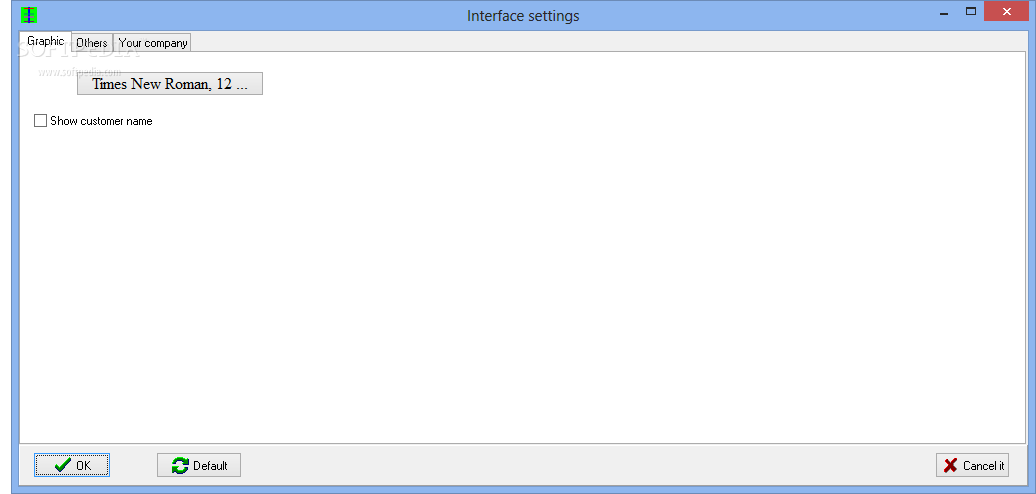Viewport: 1036px width, 494px height.
Task: Click the green application icon in title bar
Action: tap(29, 15)
